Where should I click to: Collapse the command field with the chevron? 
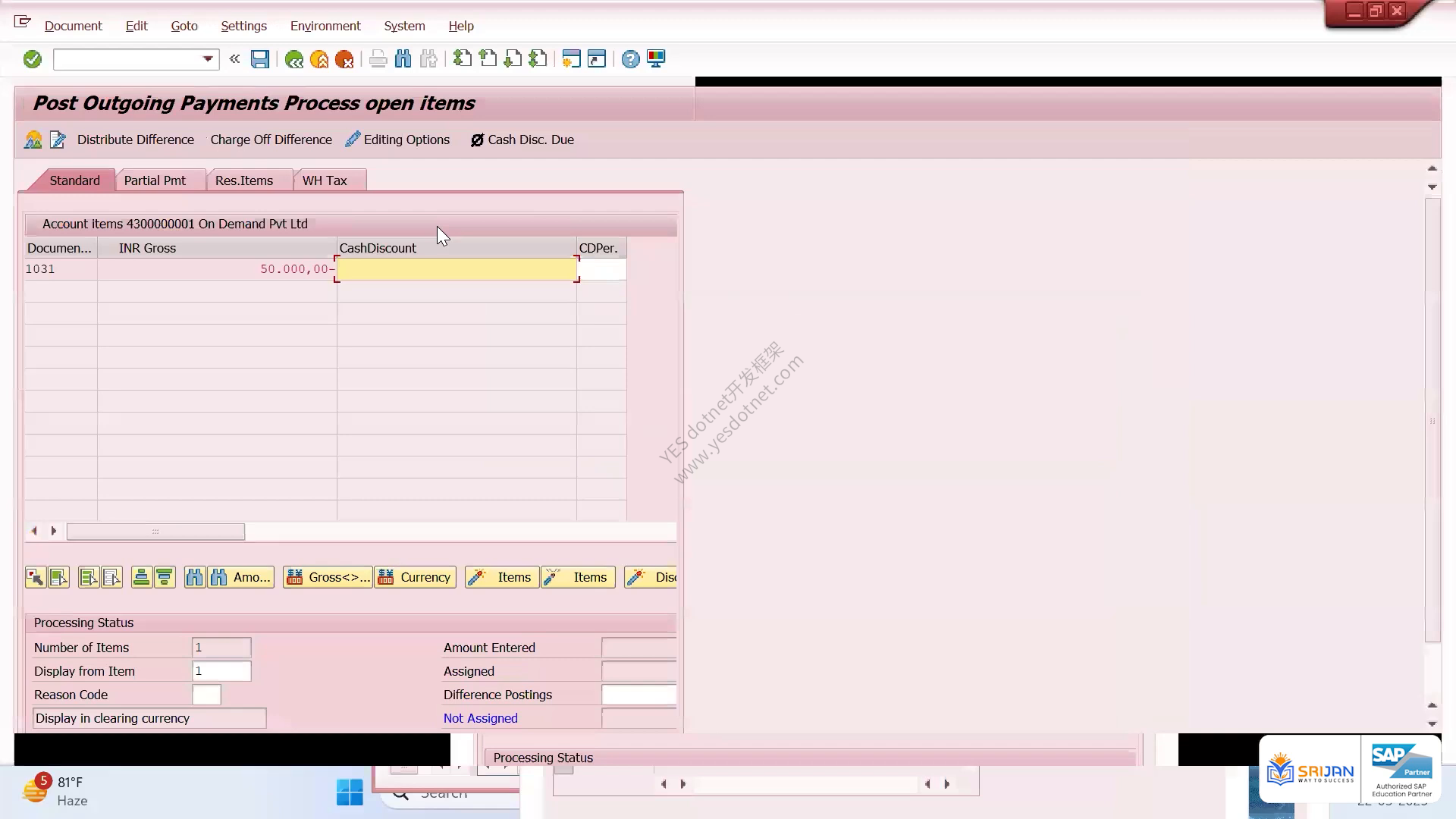click(234, 59)
